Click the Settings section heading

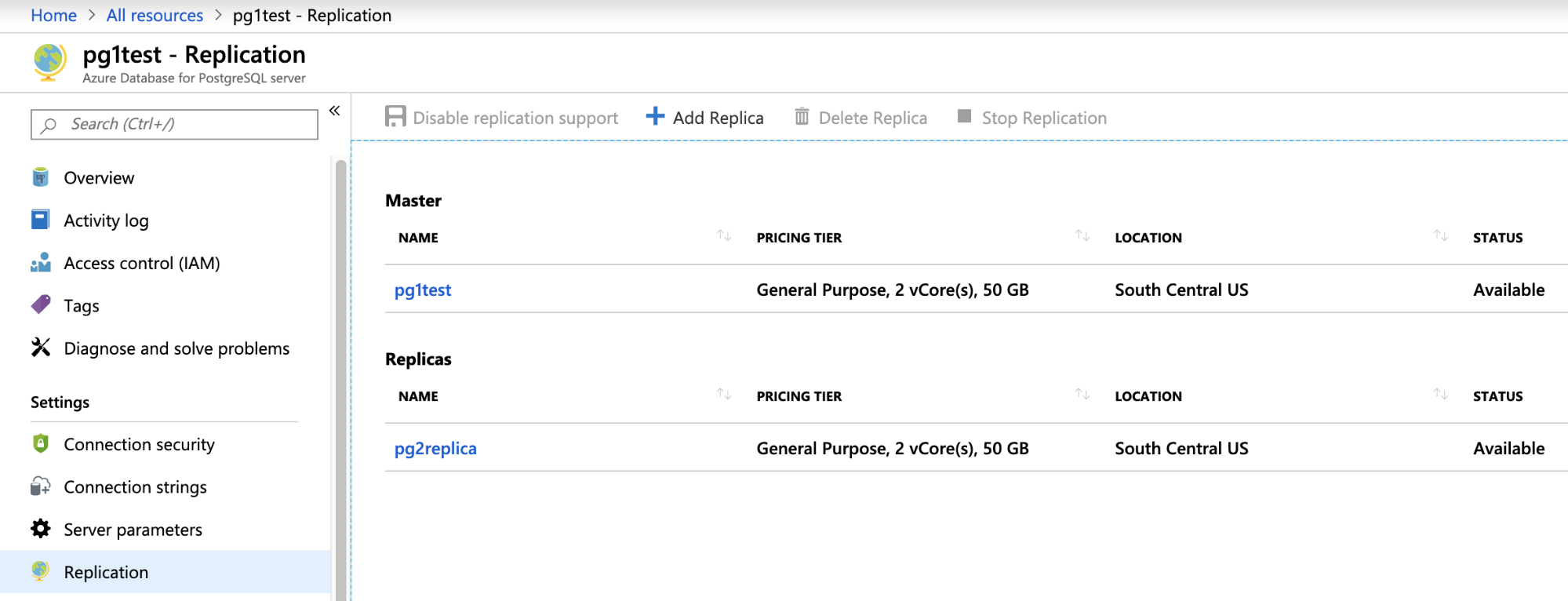(60, 402)
